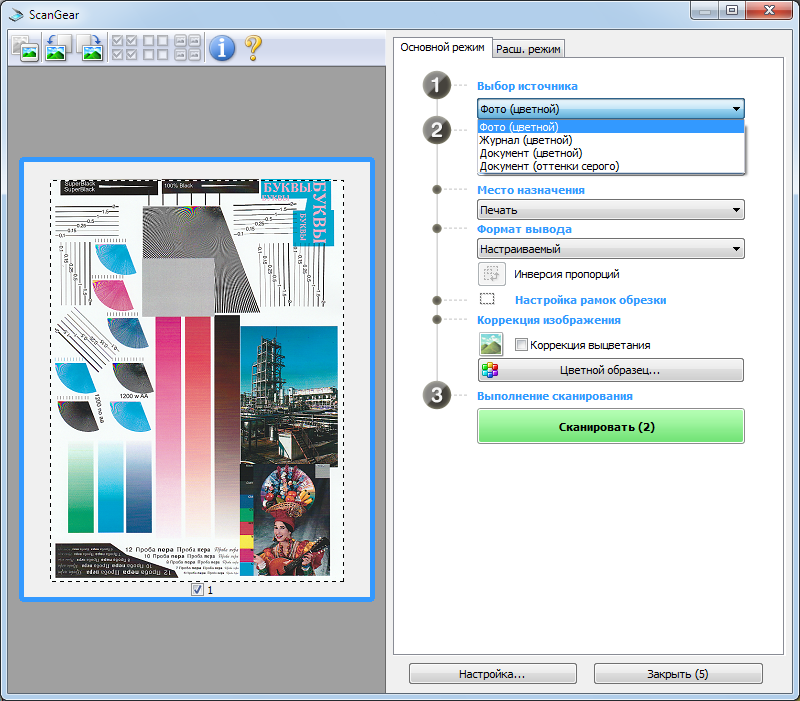Close the ScanGear window
Image resolution: width=800 pixels, height=701 pixels.
(769, 11)
